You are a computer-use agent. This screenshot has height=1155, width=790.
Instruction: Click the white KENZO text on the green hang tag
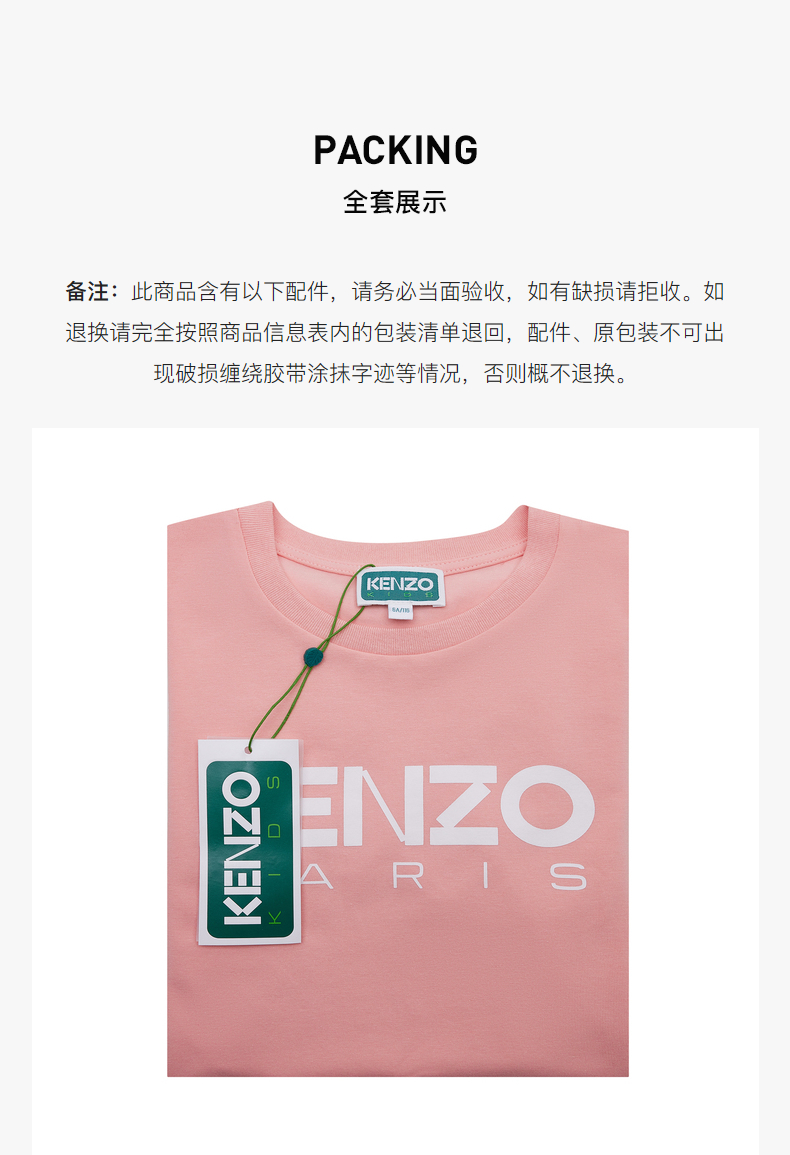[x=242, y=848]
